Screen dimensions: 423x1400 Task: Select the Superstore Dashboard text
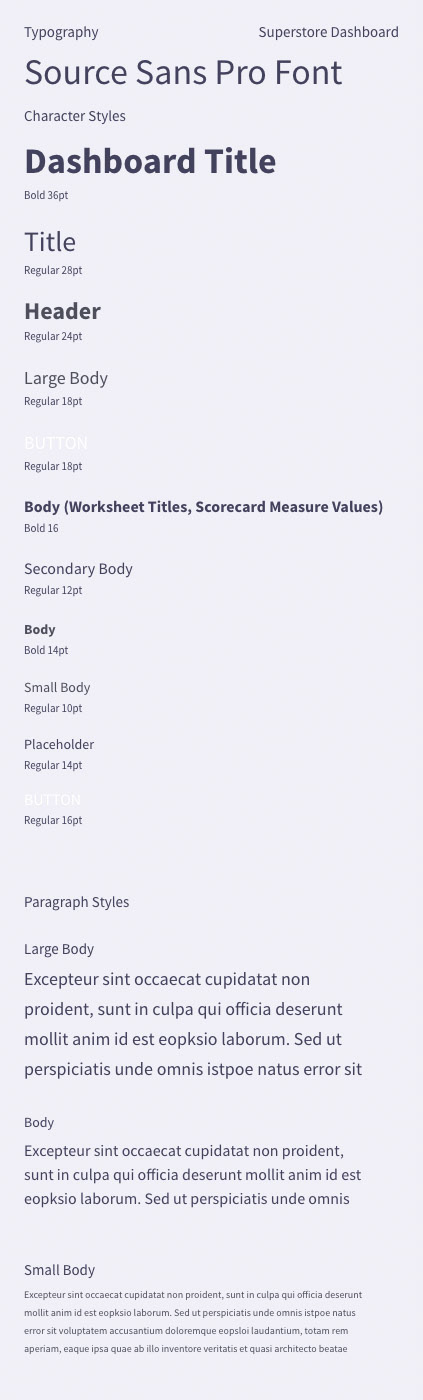coord(328,32)
